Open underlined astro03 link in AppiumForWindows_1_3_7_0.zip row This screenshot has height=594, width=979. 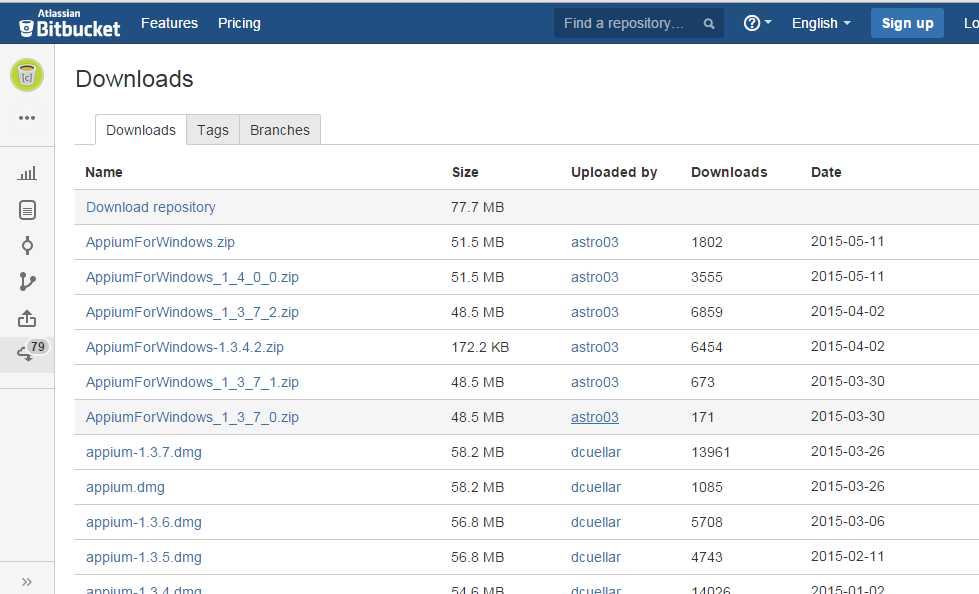(594, 417)
